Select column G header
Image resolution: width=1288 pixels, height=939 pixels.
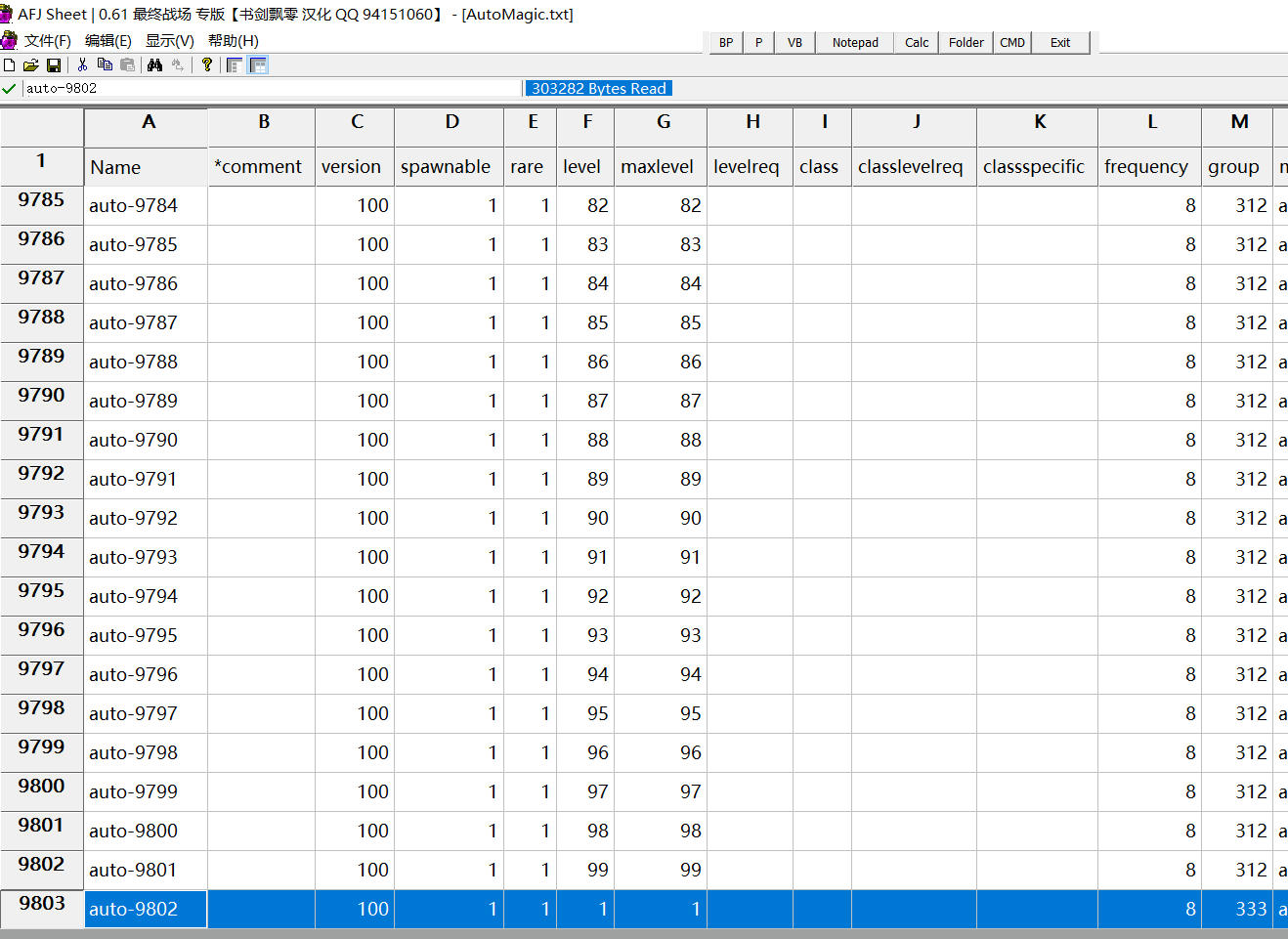point(661,127)
